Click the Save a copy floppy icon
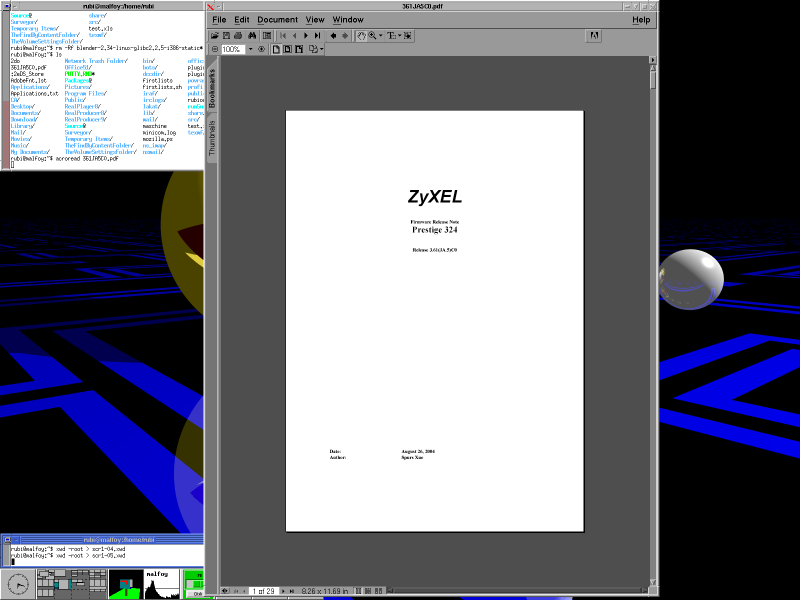The height and width of the screenshot is (600, 800). [227, 36]
